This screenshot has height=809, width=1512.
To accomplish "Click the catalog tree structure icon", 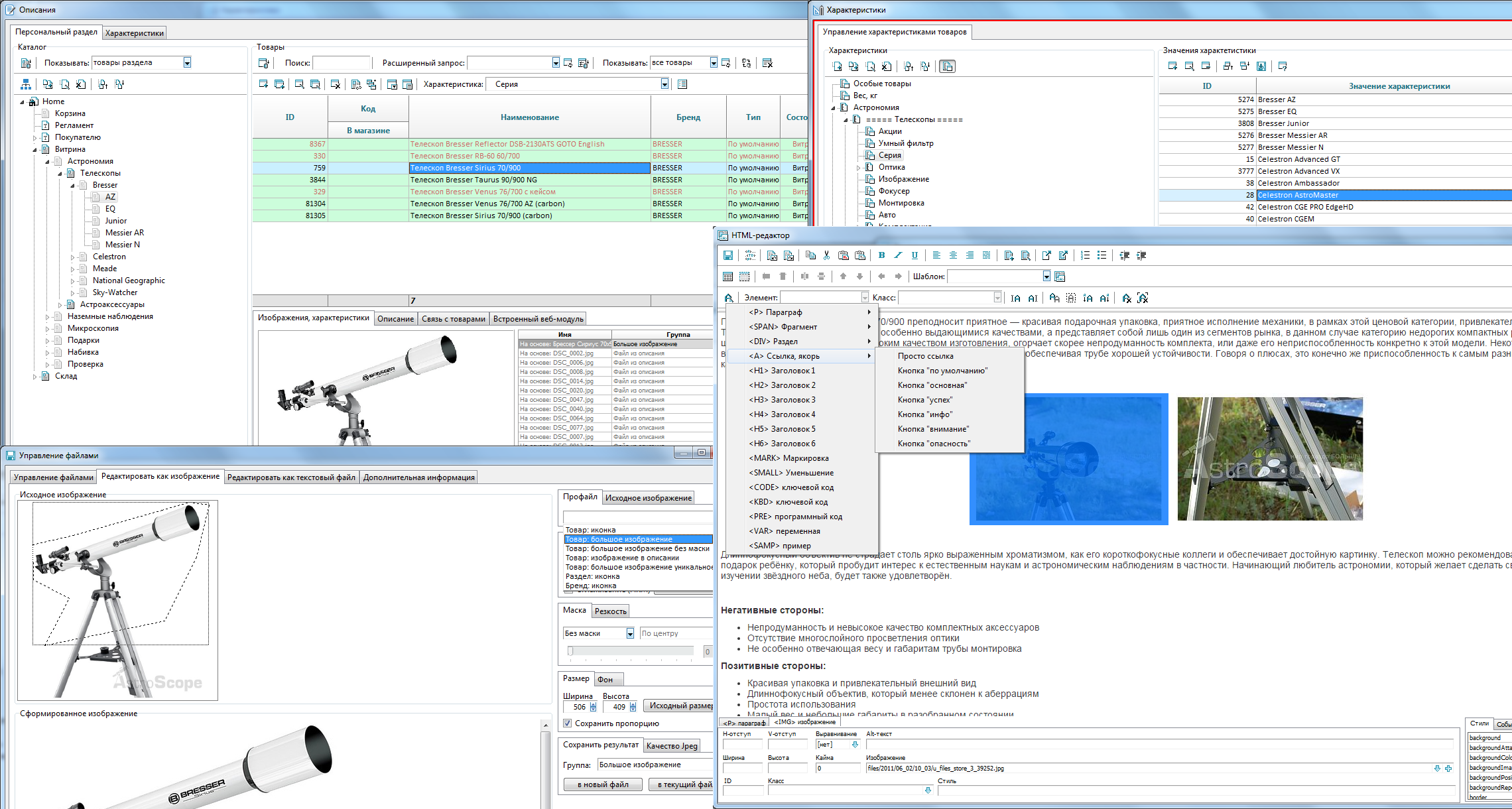I will click(25, 84).
